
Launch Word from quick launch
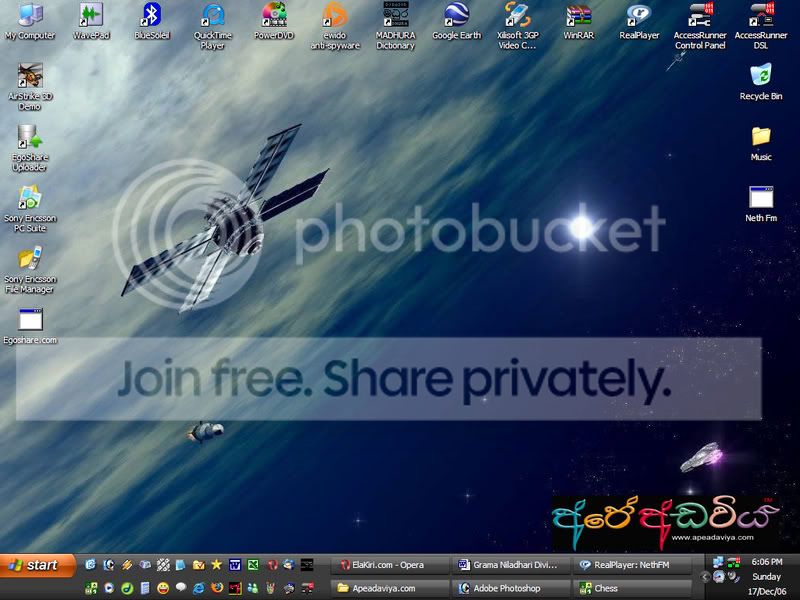click(x=235, y=564)
